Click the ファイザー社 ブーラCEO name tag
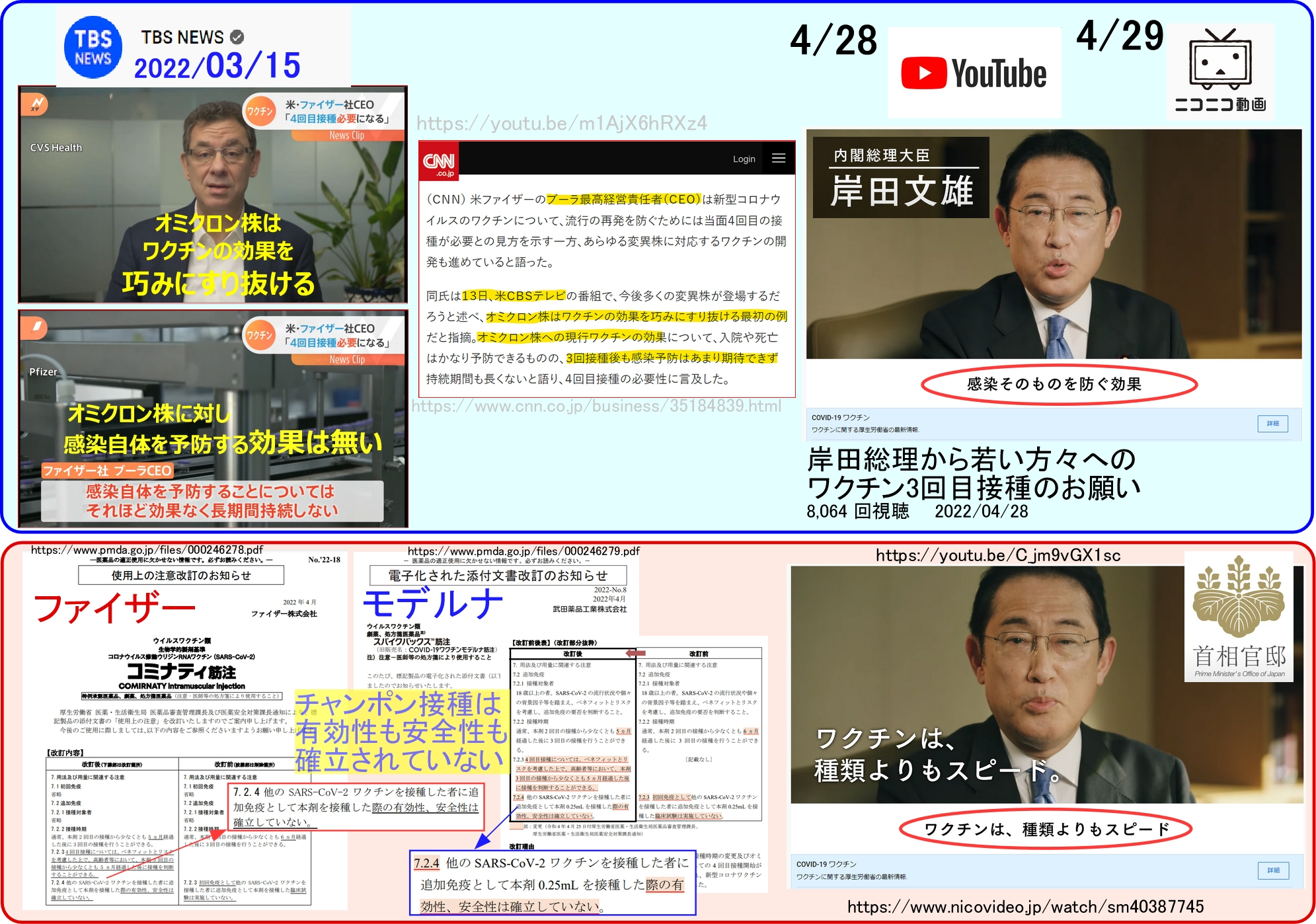 [x=107, y=471]
